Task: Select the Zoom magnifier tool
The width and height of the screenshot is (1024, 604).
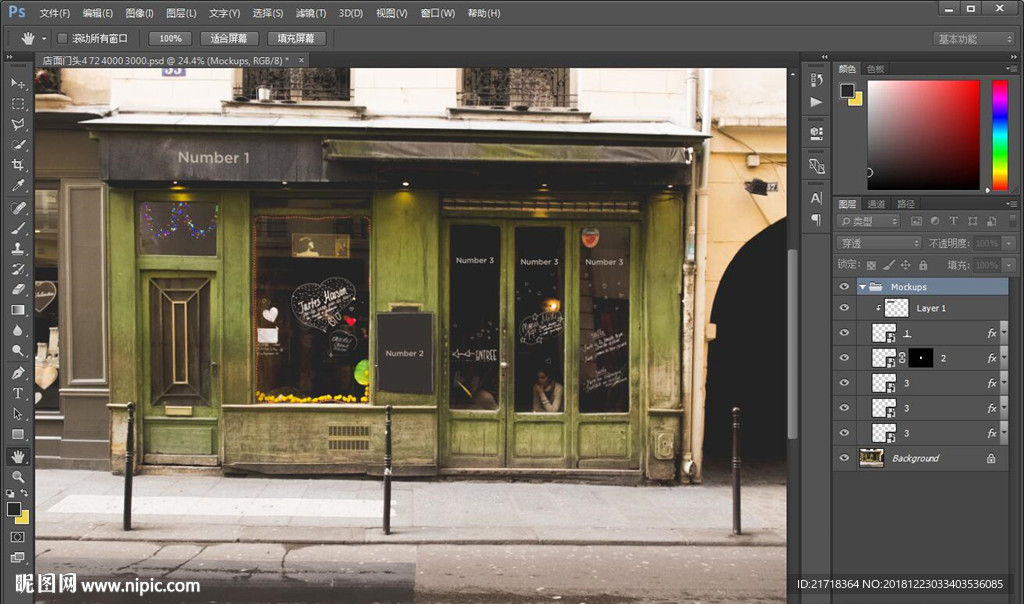Action: pyautogui.click(x=17, y=477)
